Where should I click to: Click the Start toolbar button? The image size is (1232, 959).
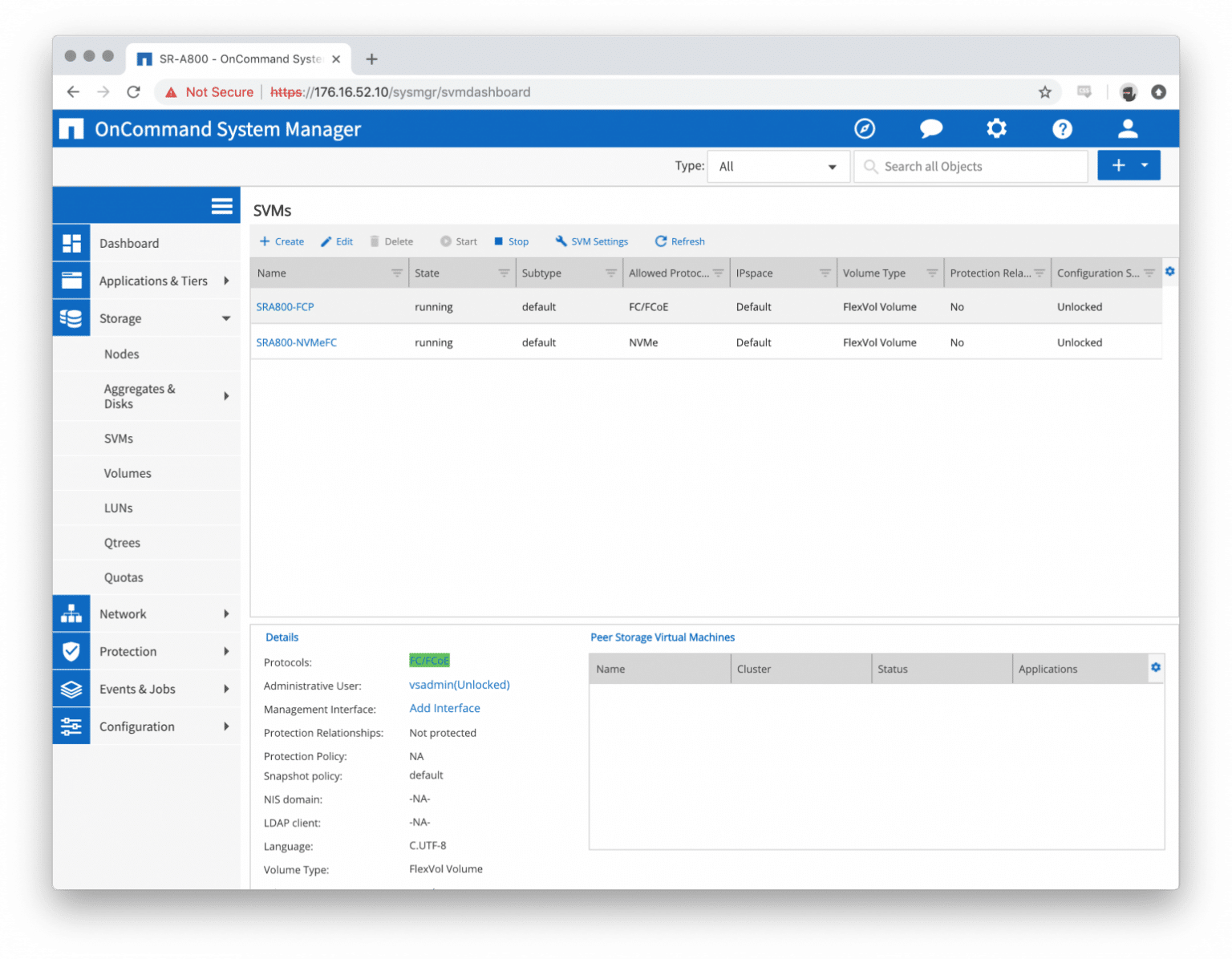459,241
